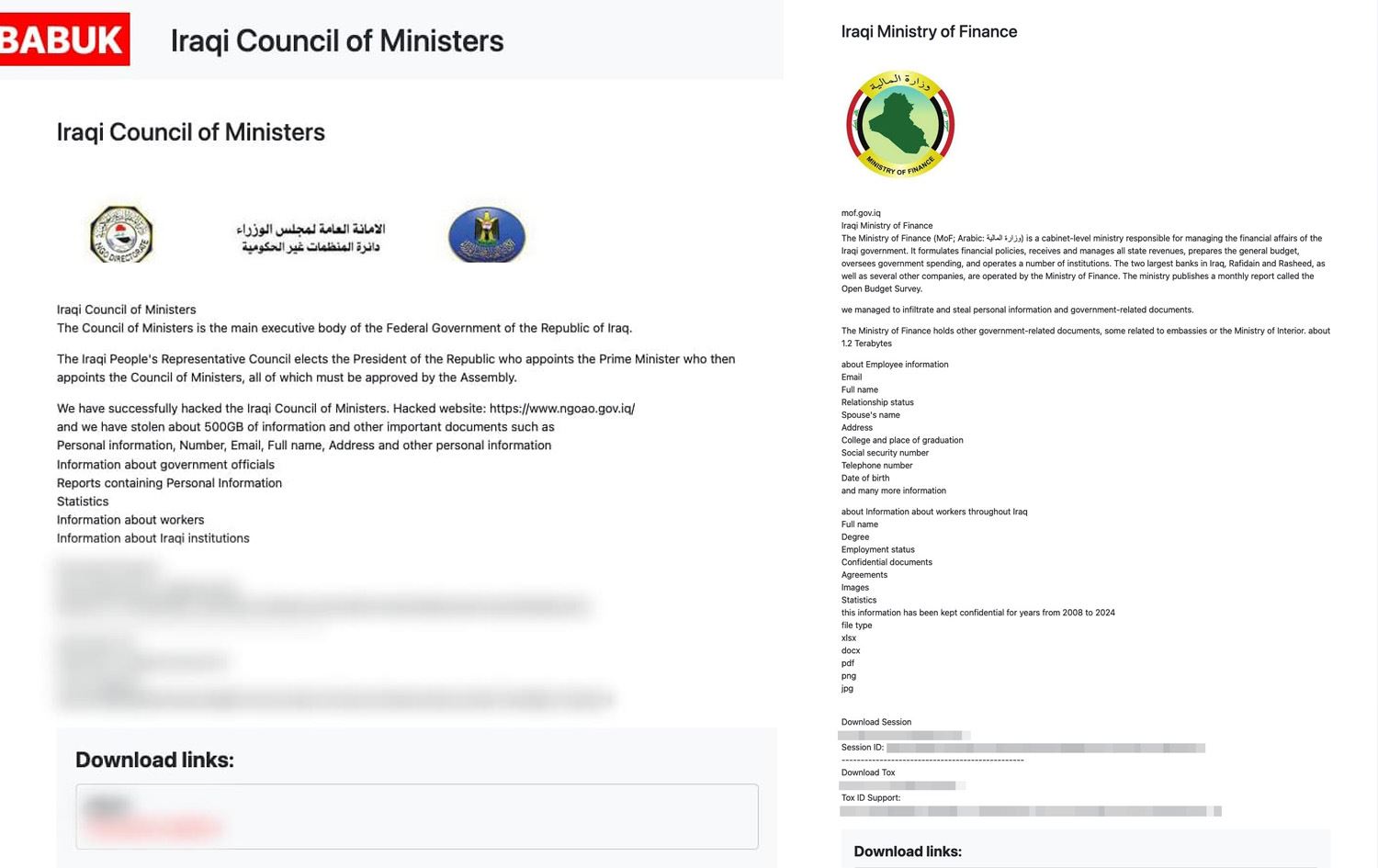Click the left Download links heading
Screen dimensions: 1378x868
tap(154, 761)
